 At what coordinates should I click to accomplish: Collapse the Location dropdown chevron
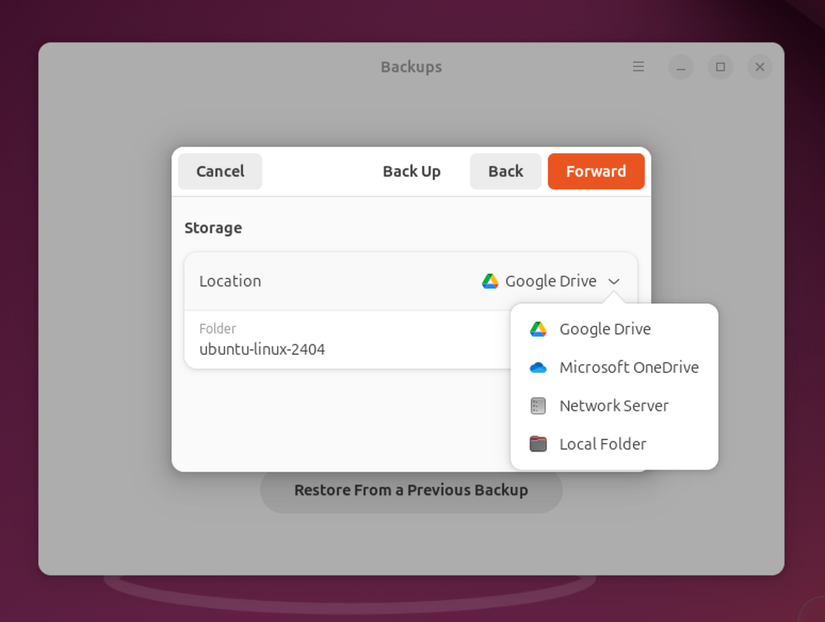tap(614, 282)
